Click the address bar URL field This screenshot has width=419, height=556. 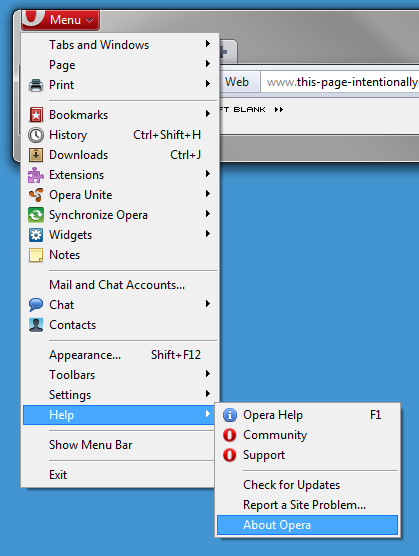(x=340, y=82)
